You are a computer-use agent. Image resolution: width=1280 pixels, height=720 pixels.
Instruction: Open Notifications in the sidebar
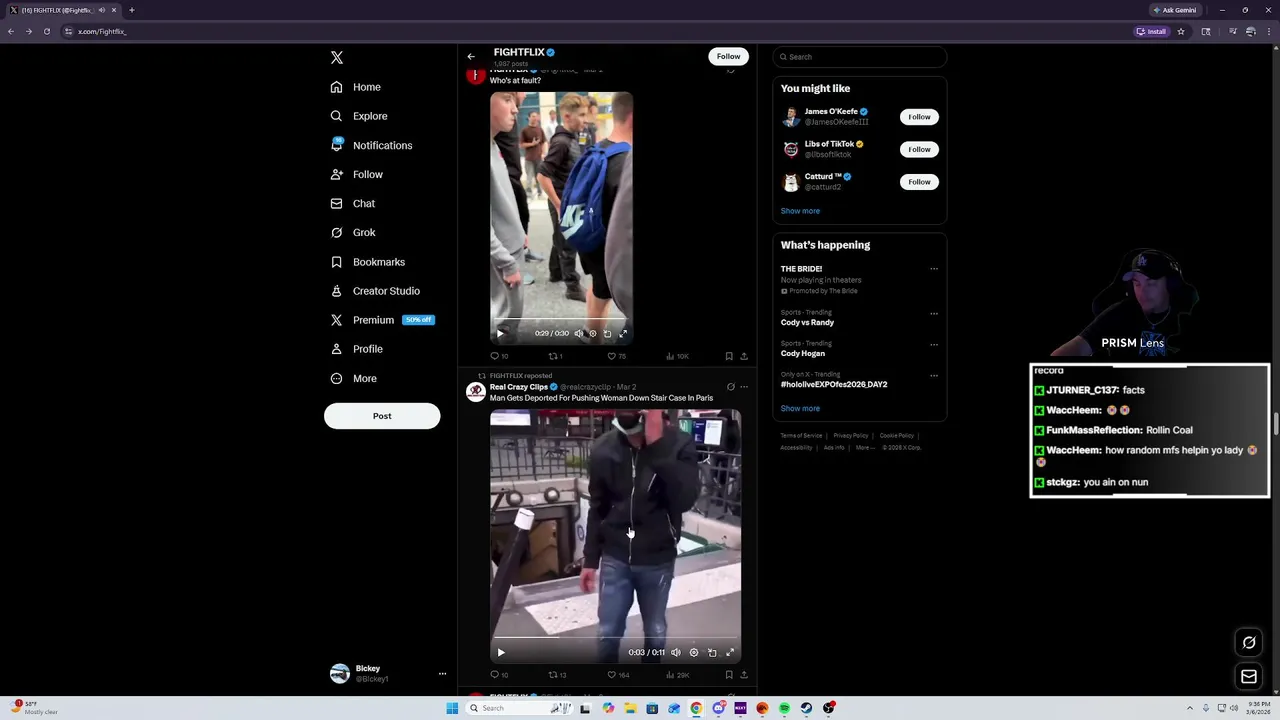[371, 145]
